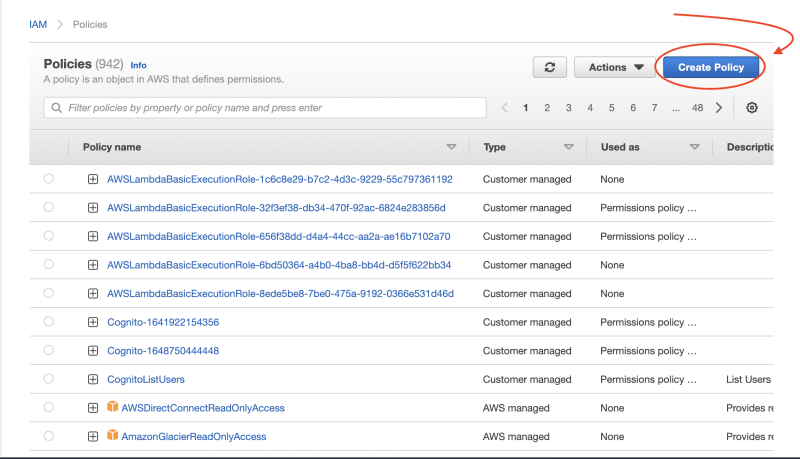Click the filter policies search field

[x=265, y=108]
